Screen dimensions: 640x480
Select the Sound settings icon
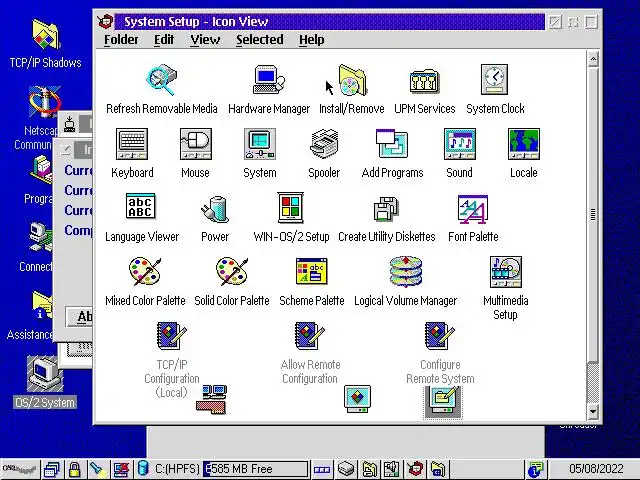point(460,144)
